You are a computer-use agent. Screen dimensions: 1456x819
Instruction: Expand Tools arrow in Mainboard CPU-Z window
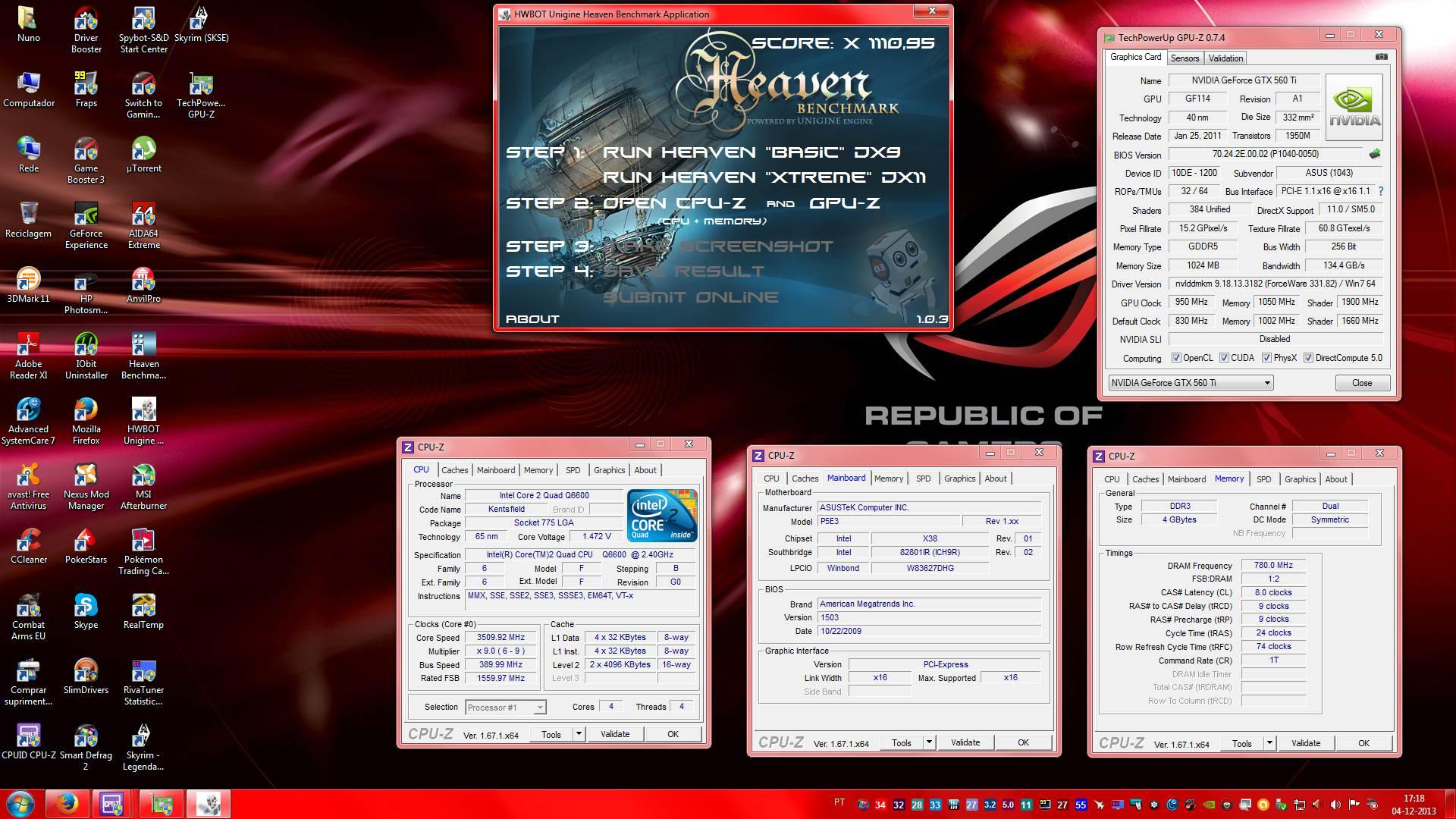point(929,742)
